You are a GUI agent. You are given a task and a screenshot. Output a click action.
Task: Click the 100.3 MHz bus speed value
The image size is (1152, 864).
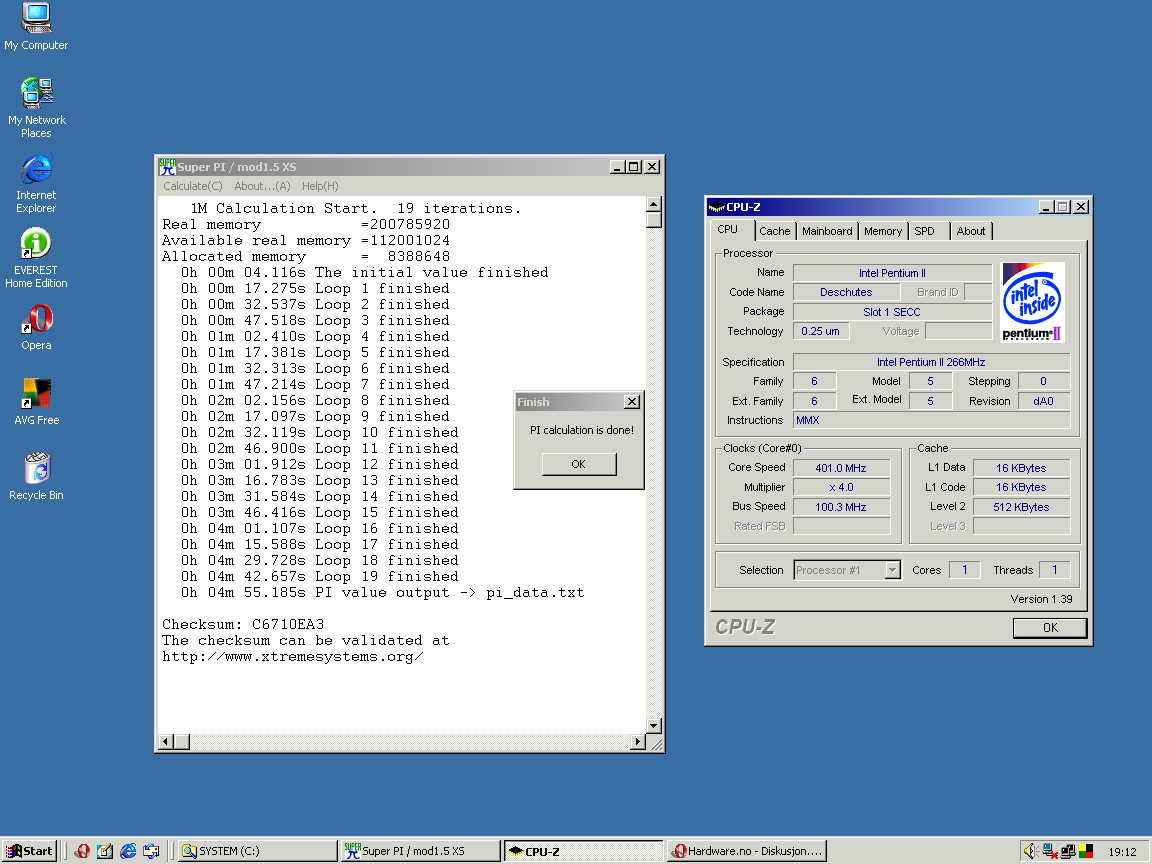pyautogui.click(x=841, y=507)
